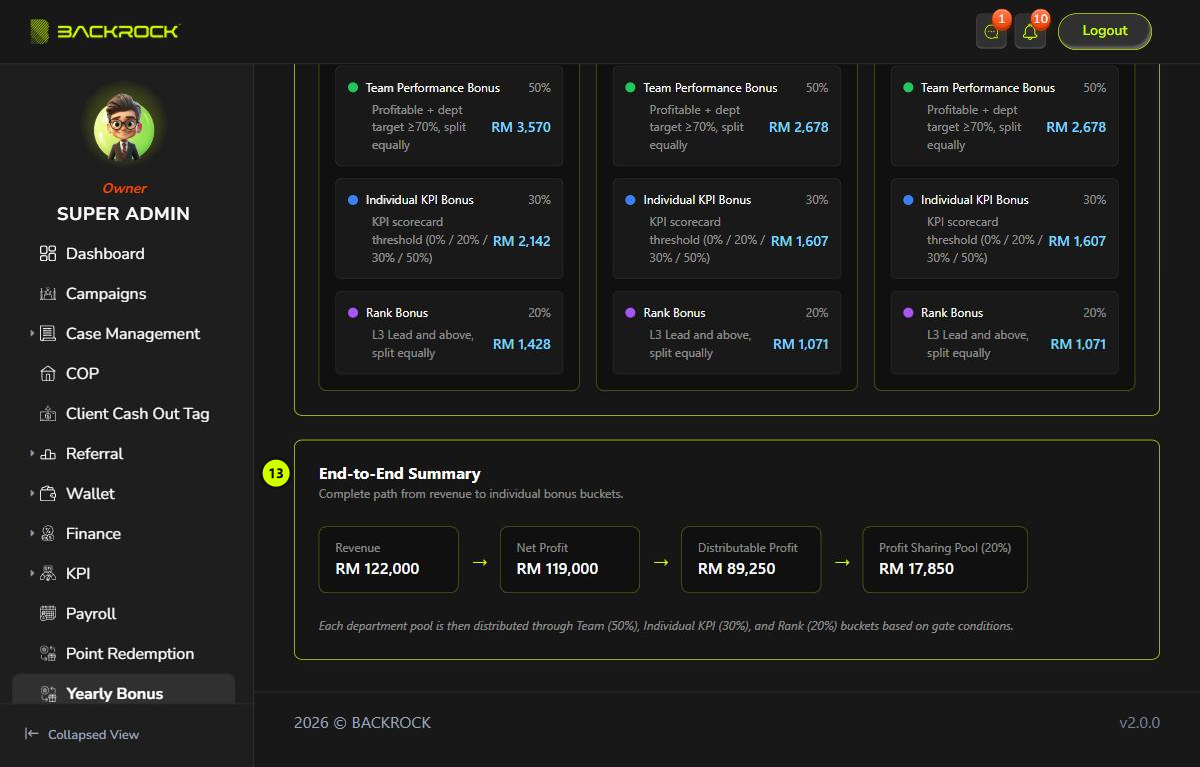Click the v2.0.0 version label
Viewport: 1200px width, 767px height.
pyautogui.click(x=1139, y=723)
